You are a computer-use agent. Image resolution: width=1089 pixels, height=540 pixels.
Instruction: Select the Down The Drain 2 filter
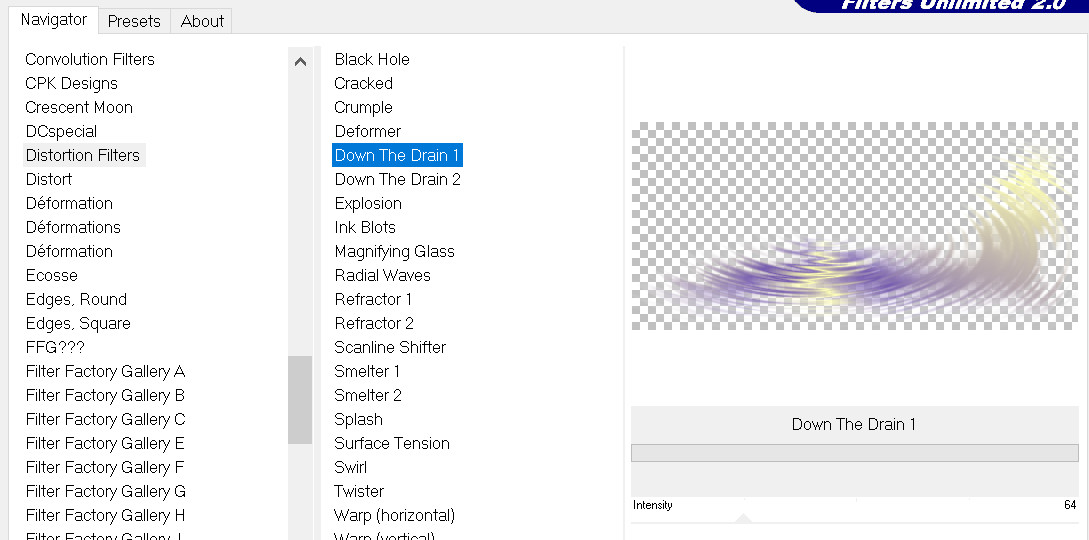tap(397, 179)
